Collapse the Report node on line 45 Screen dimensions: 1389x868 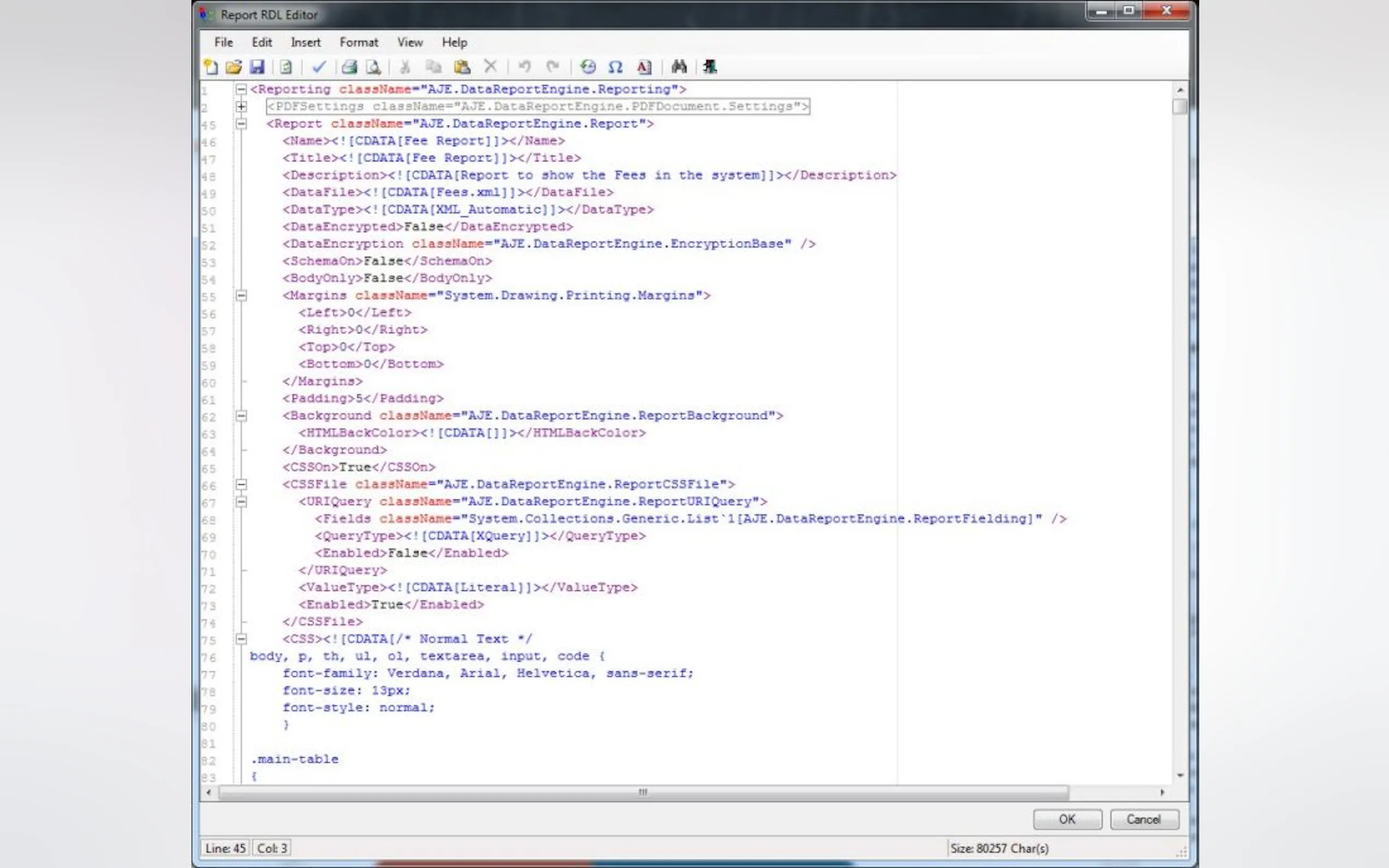pos(241,124)
